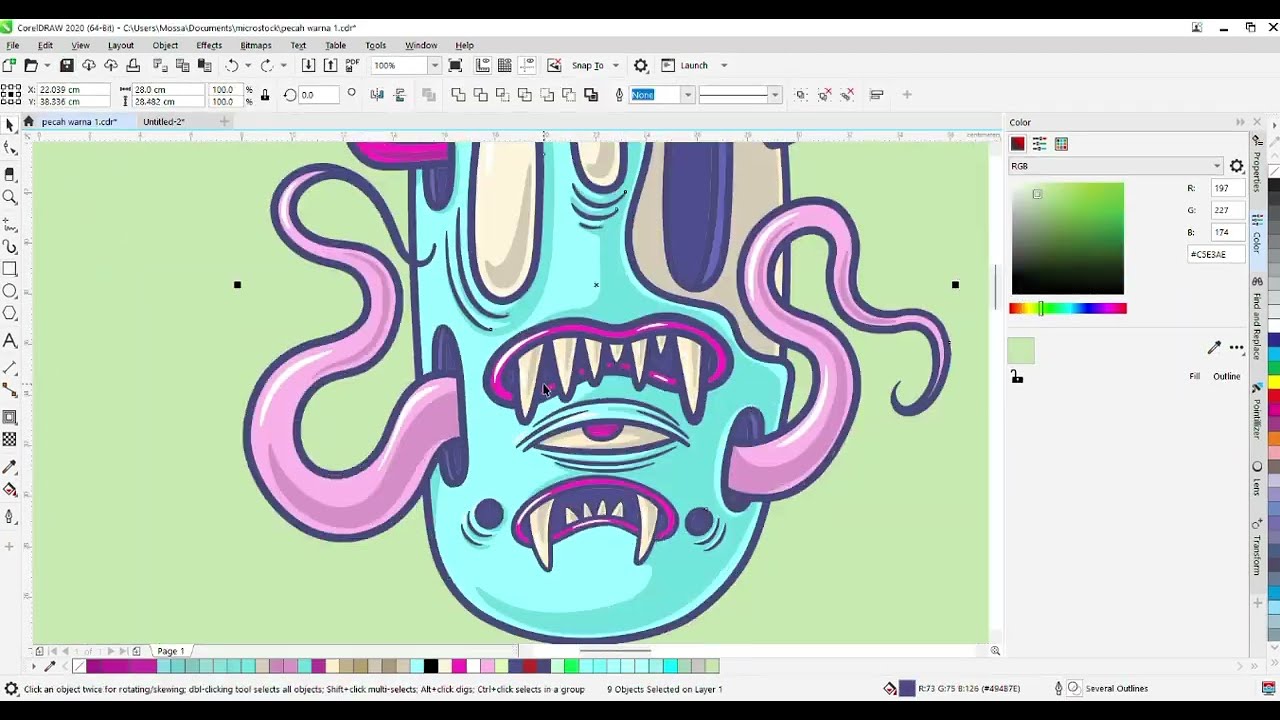Click the Import icon

pos(308,66)
